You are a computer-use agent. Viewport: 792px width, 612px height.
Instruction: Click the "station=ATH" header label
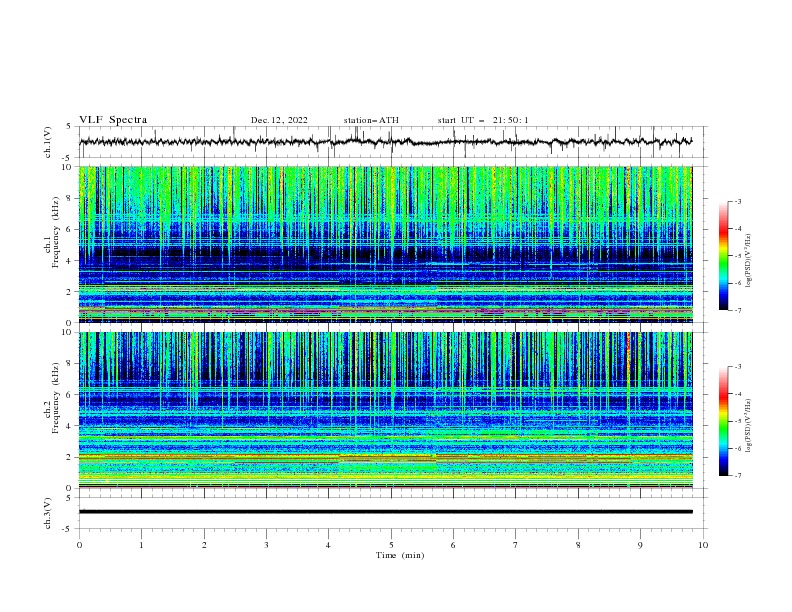pyautogui.click(x=371, y=120)
